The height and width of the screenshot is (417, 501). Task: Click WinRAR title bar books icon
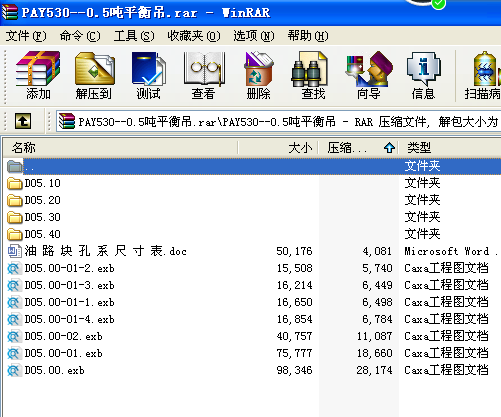click(x=10, y=12)
